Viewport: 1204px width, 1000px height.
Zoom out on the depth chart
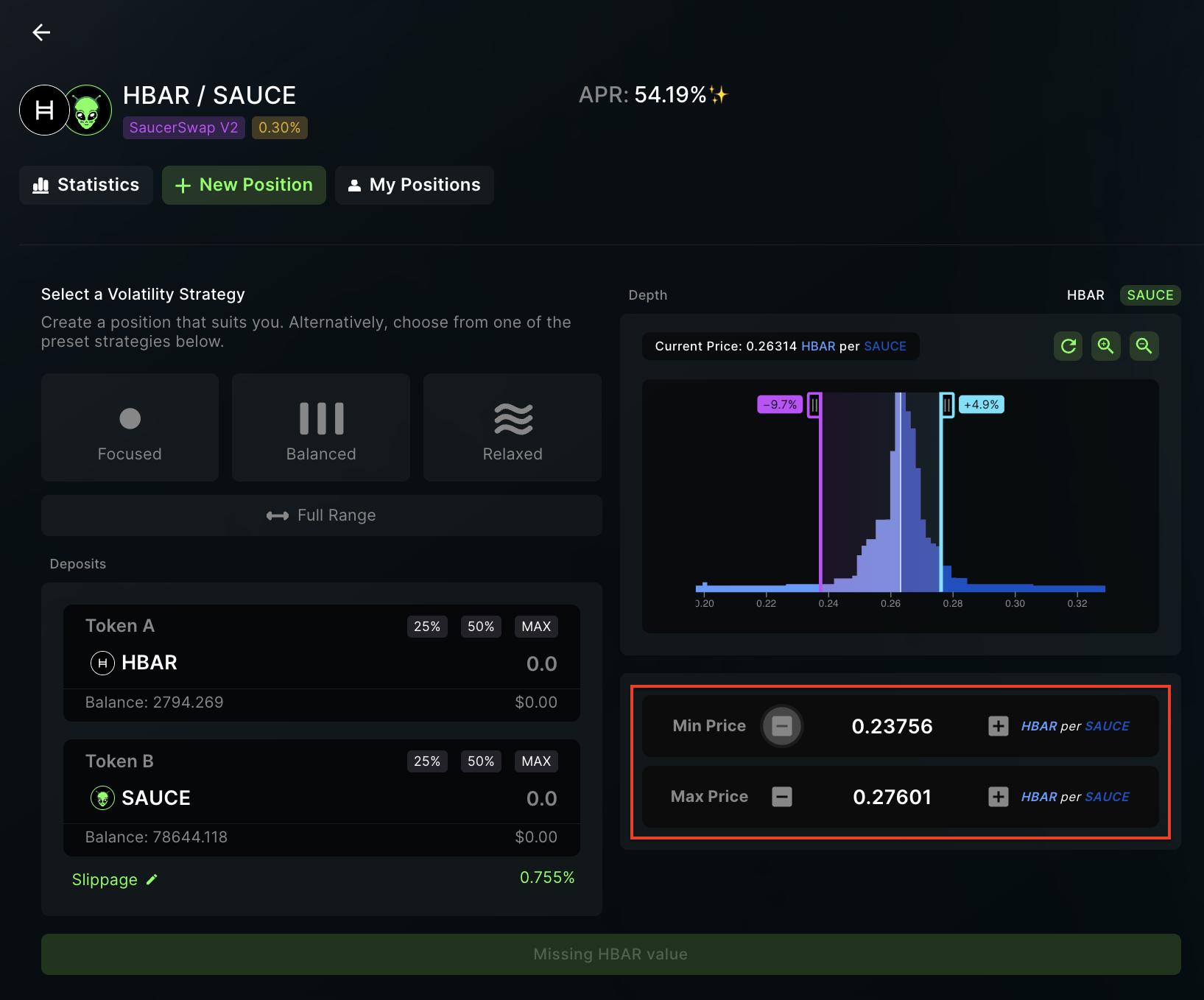(1144, 346)
